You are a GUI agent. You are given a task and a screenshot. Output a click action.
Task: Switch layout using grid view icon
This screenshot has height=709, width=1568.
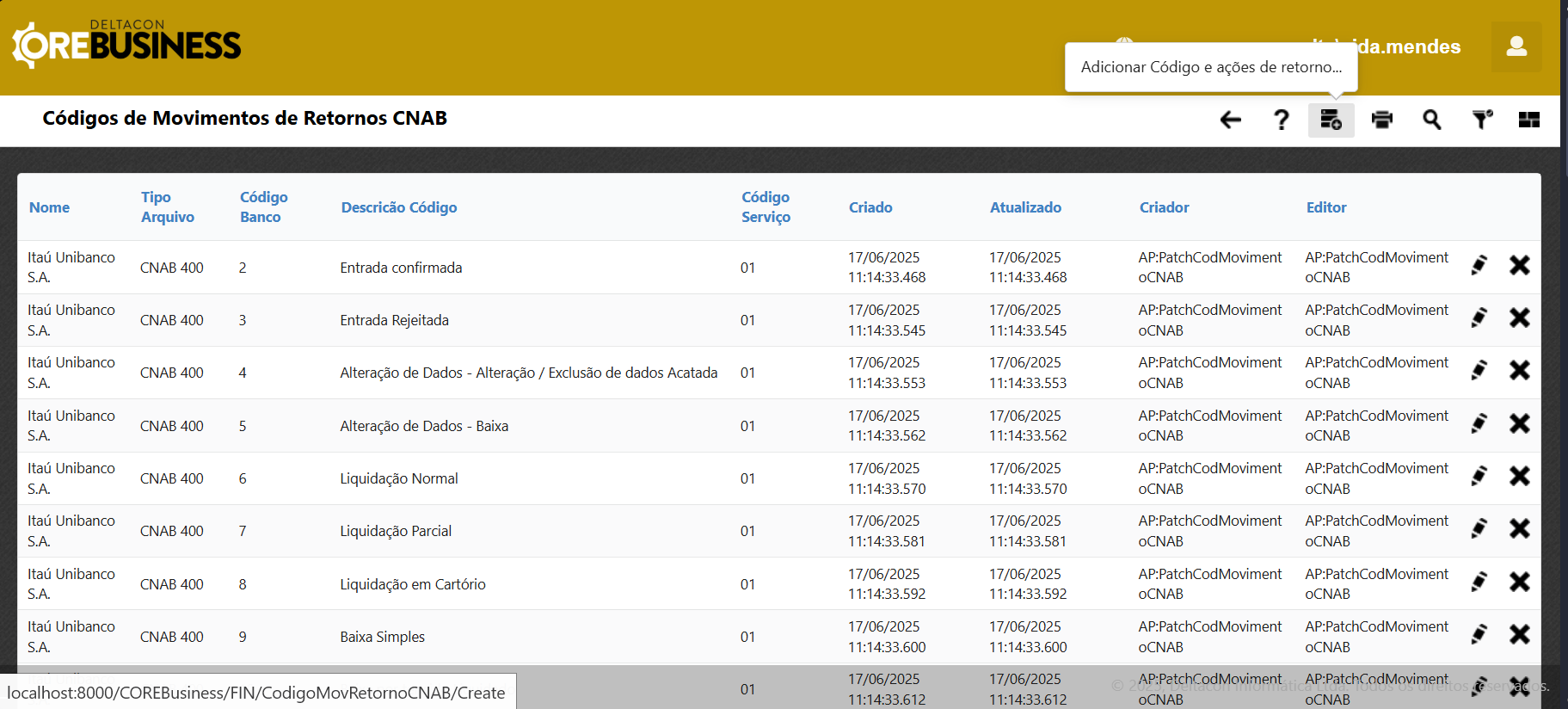tap(1528, 120)
